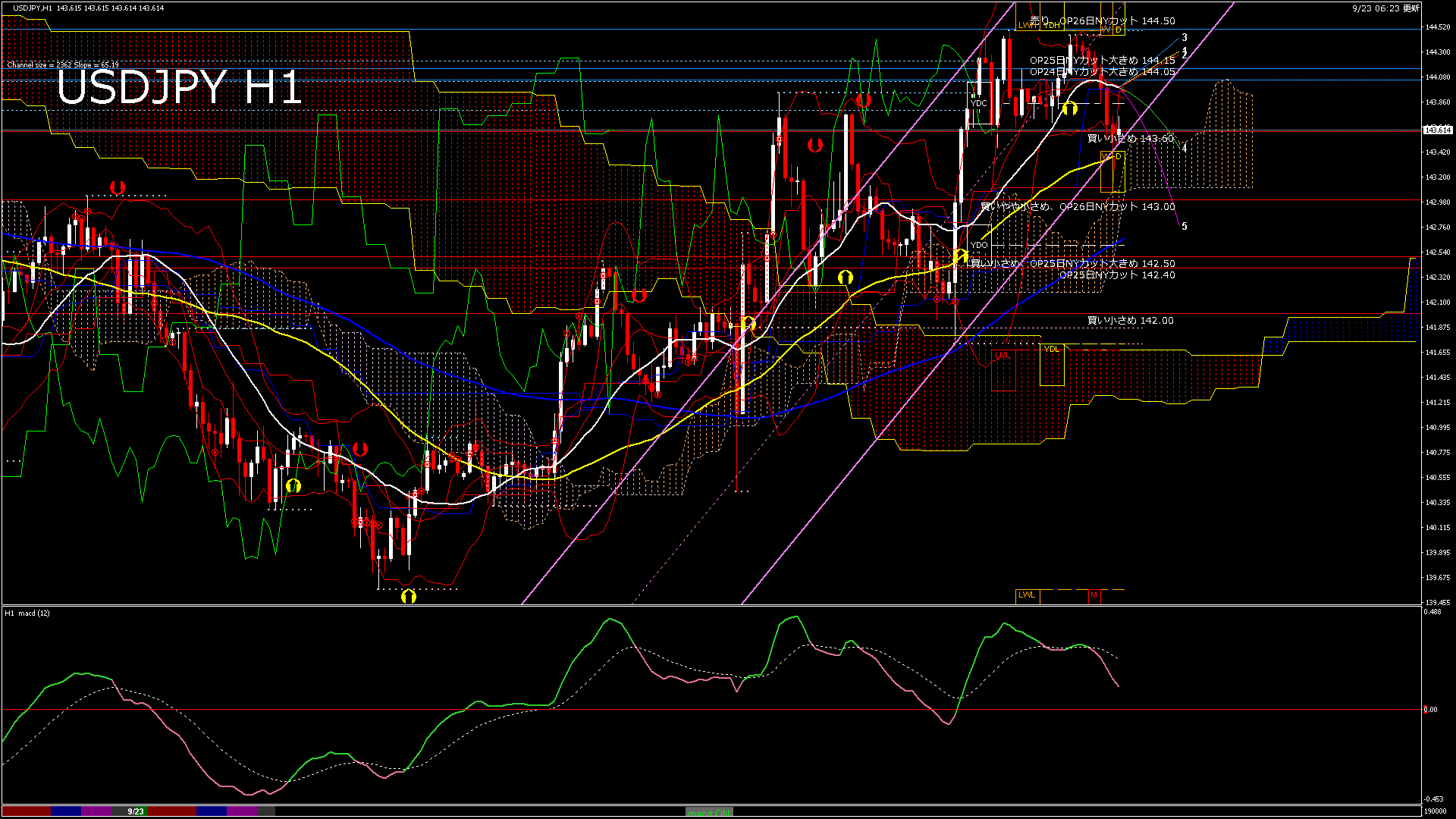Click projection label number 3
1456x819 pixels.
1185,38
